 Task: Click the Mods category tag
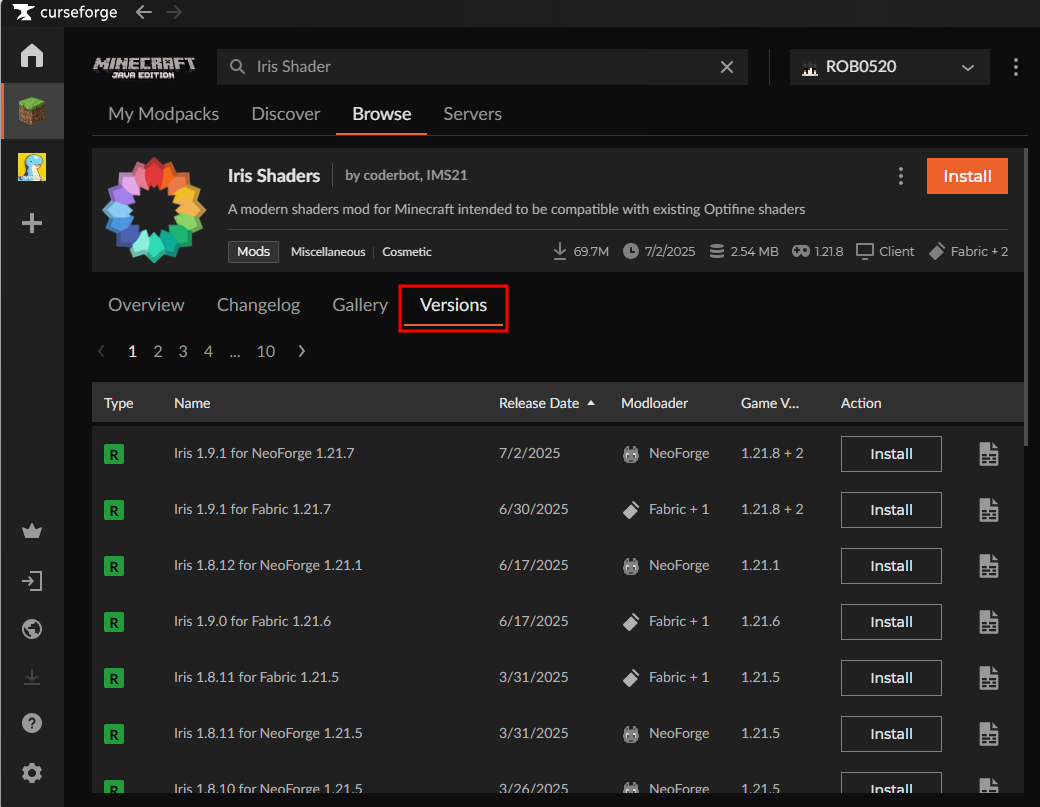click(x=253, y=251)
